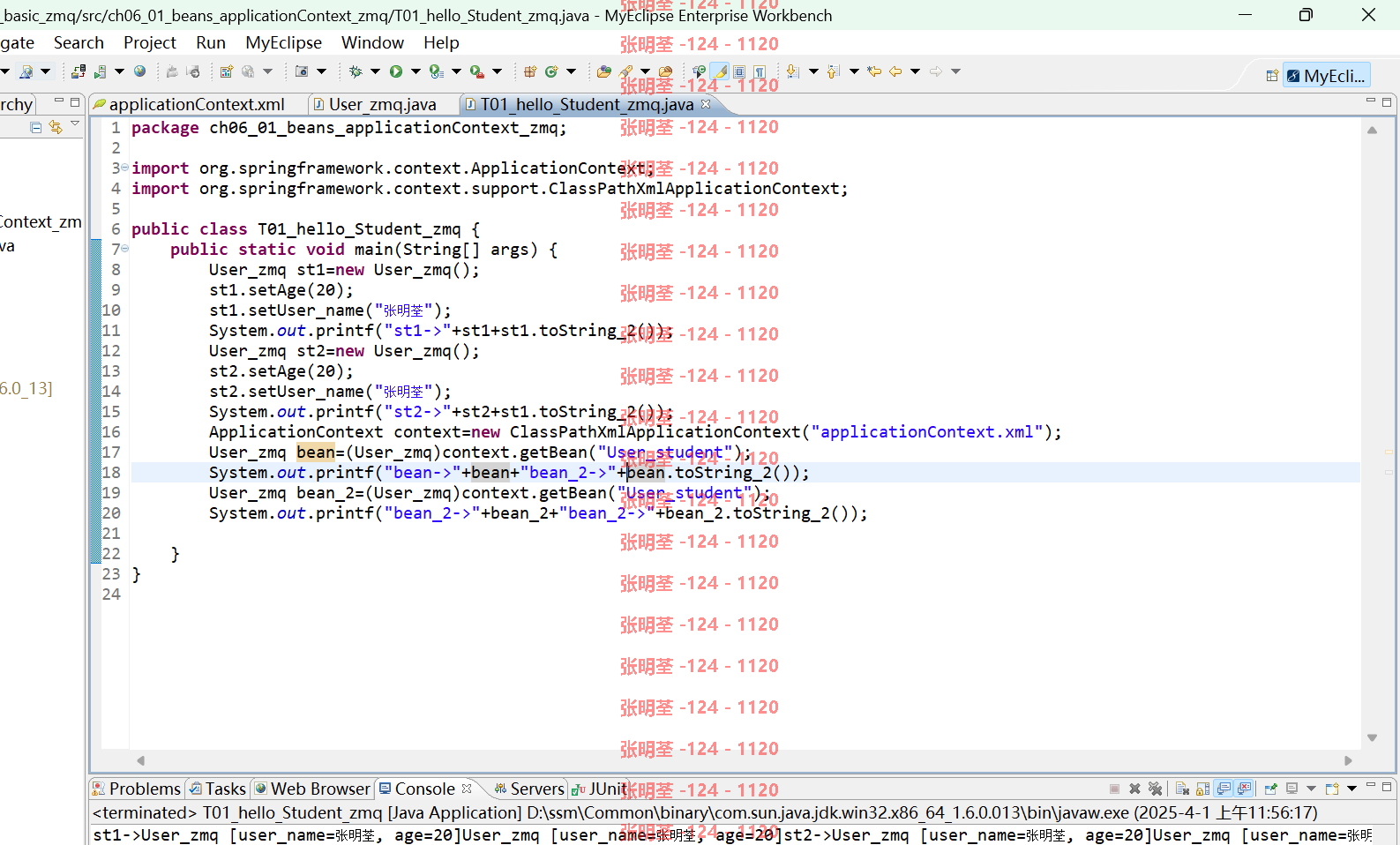Toggle Show Whitespace Characters pilcrow button
This screenshot has width=1400, height=845.
tap(760, 71)
